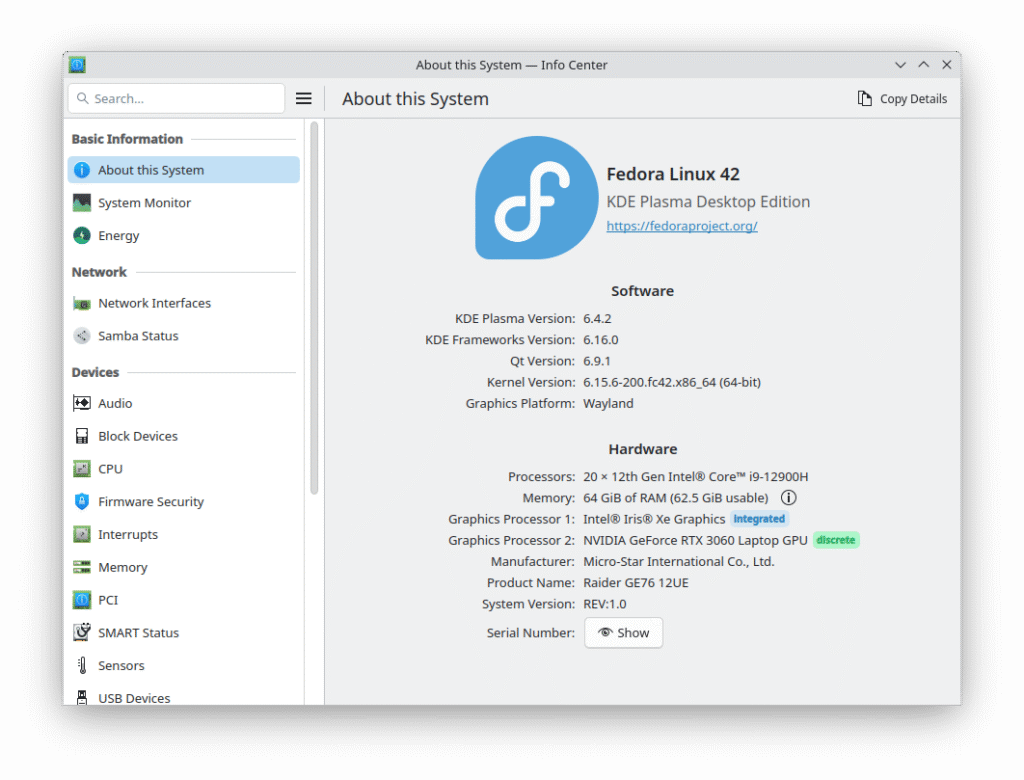
Task: Click the graphics platform value 'Wayland'
Action: coord(608,403)
